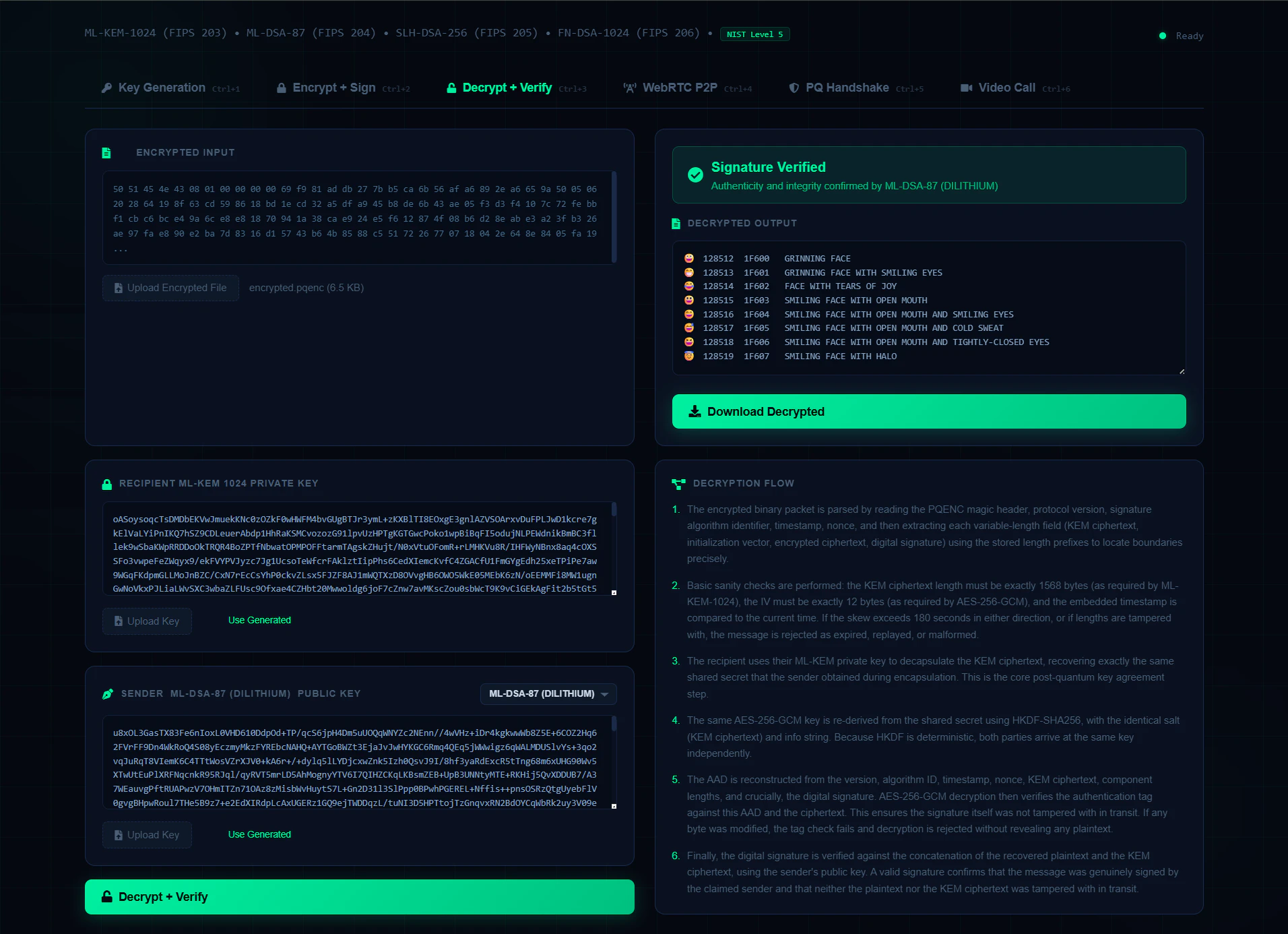Upload a sender ML-DSA public key
Viewport: 1288px width, 934px height.
pyautogui.click(x=147, y=835)
